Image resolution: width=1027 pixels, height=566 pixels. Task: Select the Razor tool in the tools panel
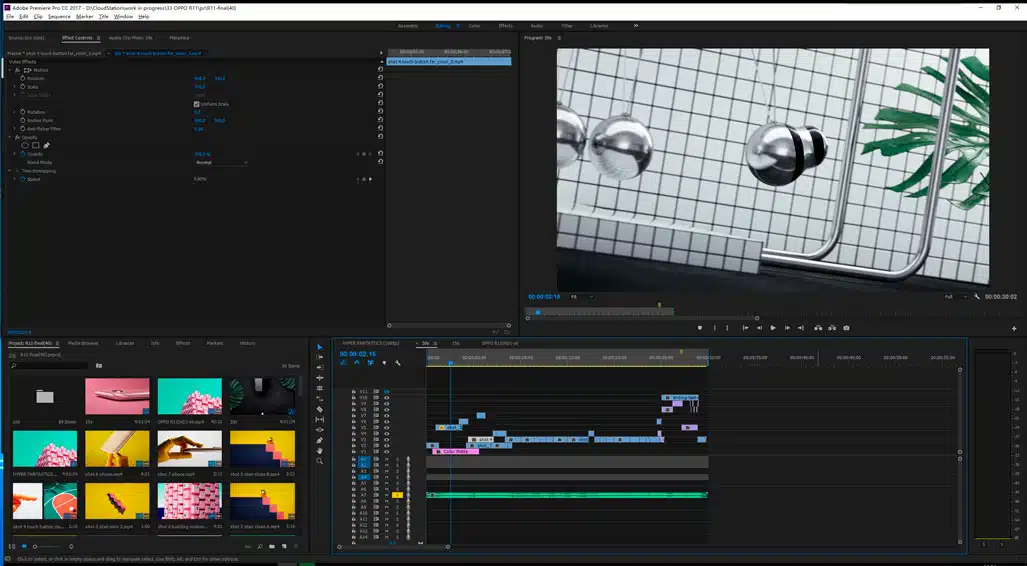point(320,409)
